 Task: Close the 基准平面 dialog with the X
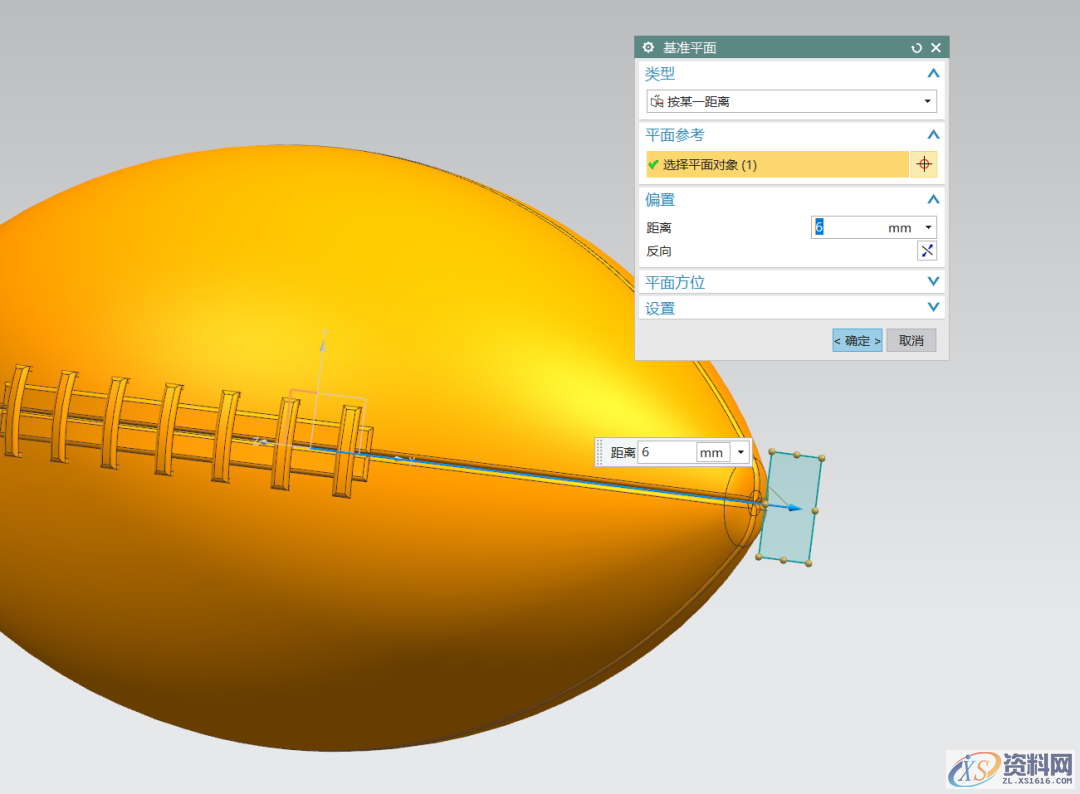[936, 48]
